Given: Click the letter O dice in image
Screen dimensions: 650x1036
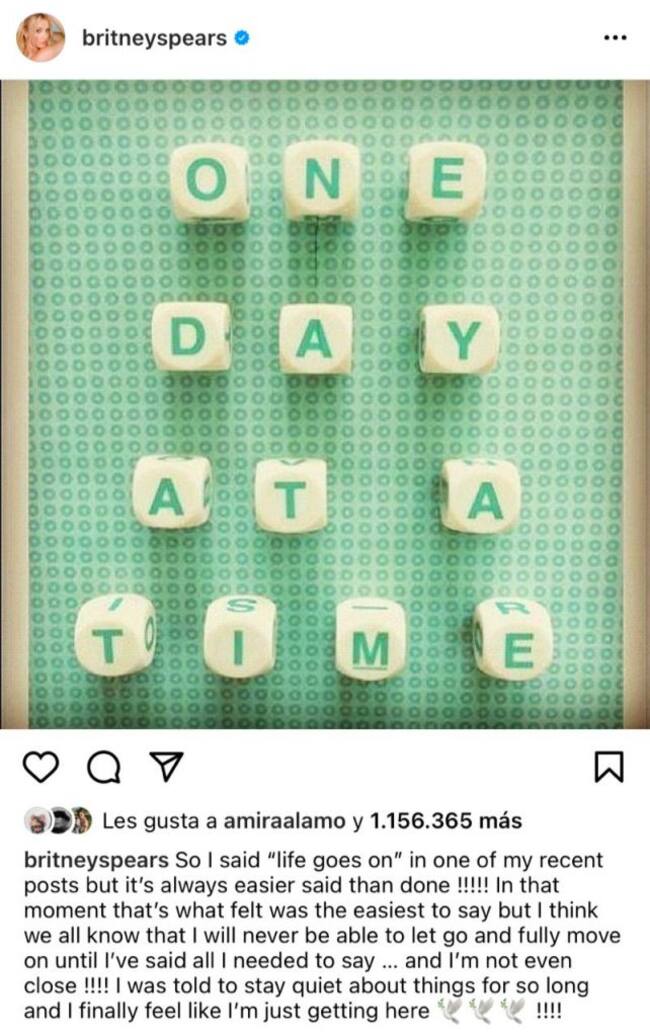Looking at the screenshot, I should coord(209,181).
